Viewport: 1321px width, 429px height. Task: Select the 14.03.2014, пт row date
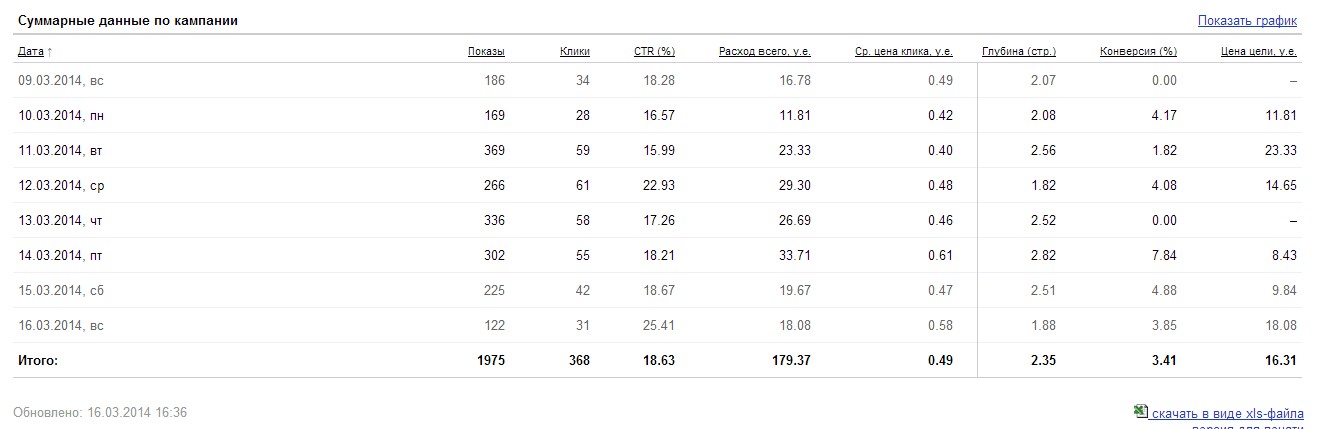(60, 255)
